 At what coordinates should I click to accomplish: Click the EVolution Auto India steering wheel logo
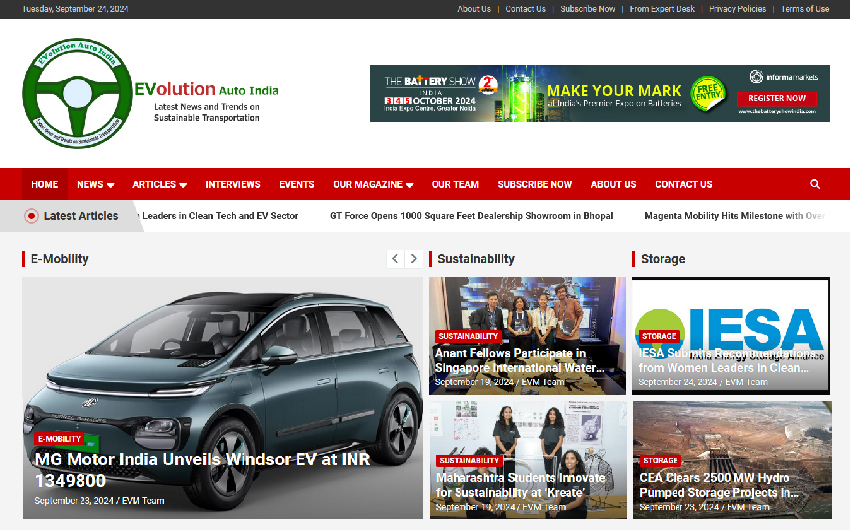[x=78, y=93]
